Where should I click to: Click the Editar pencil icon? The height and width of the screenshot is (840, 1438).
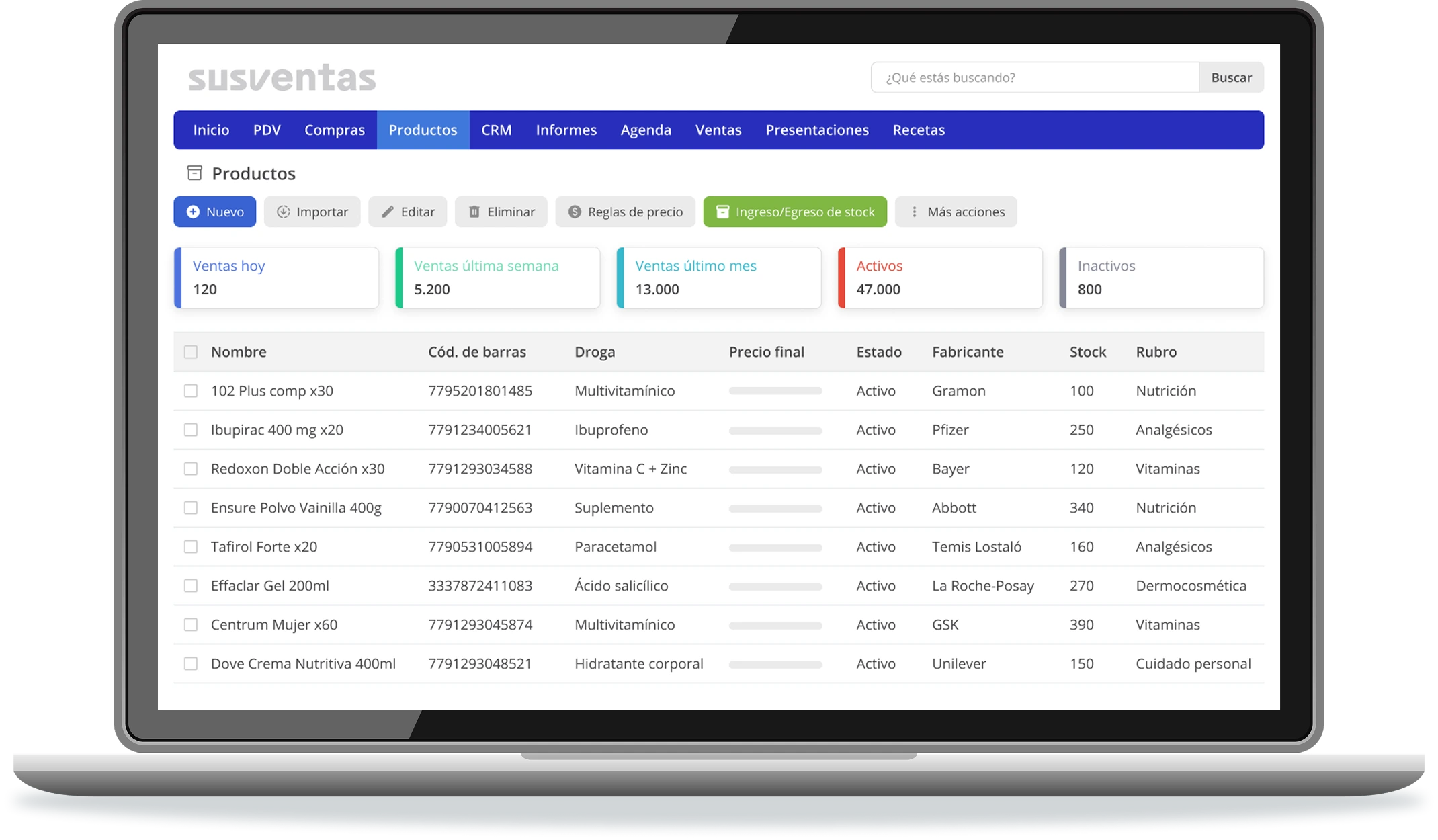388,212
